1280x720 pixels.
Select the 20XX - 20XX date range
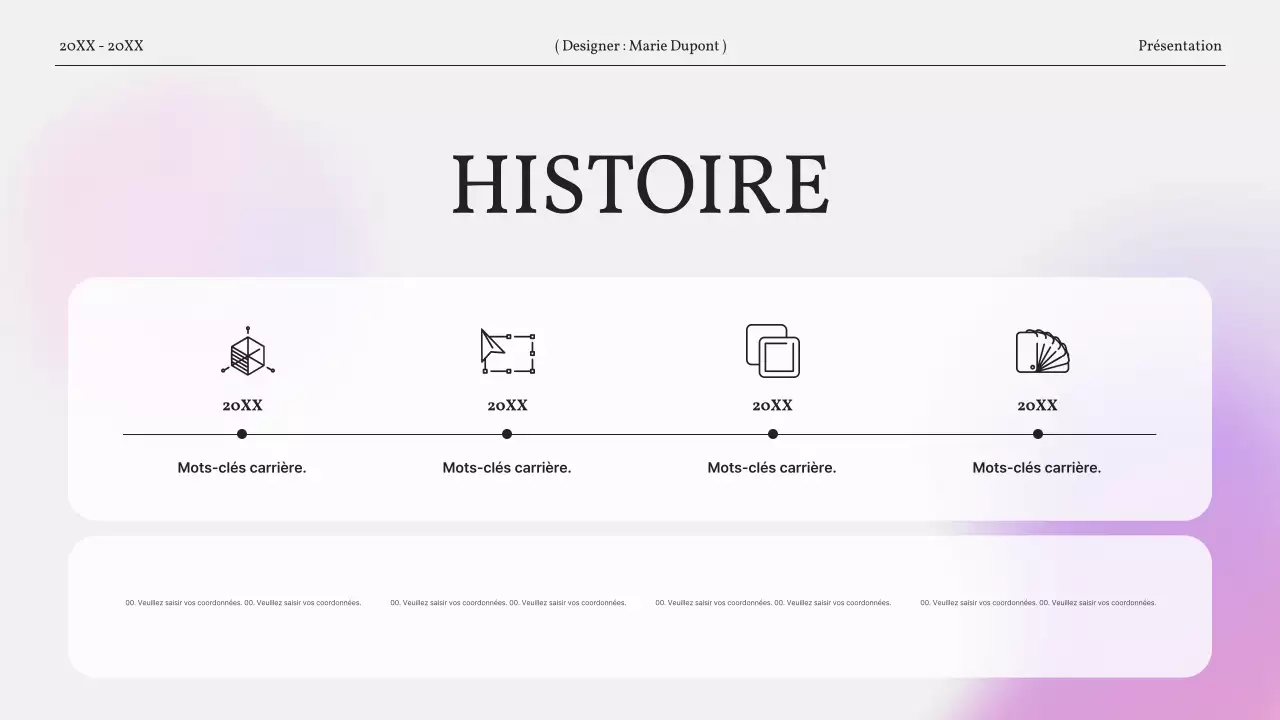coord(101,45)
